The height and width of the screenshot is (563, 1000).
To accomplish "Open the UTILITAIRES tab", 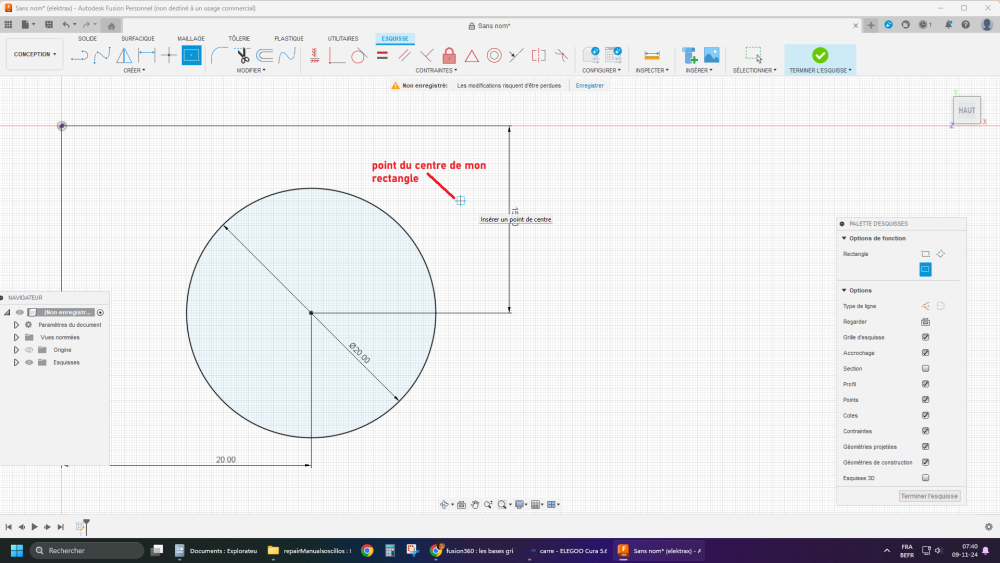I will (343, 38).
